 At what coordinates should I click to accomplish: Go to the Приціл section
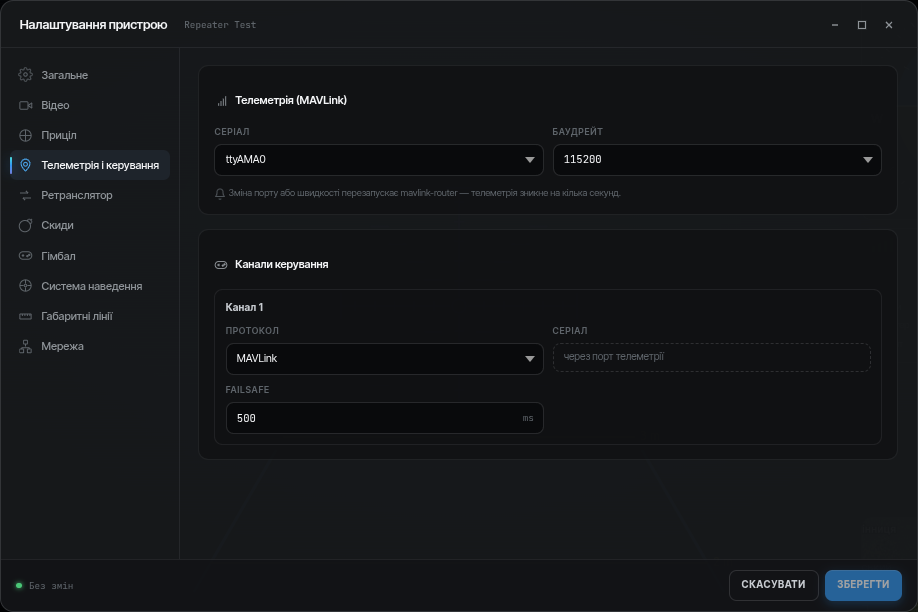(90, 135)
